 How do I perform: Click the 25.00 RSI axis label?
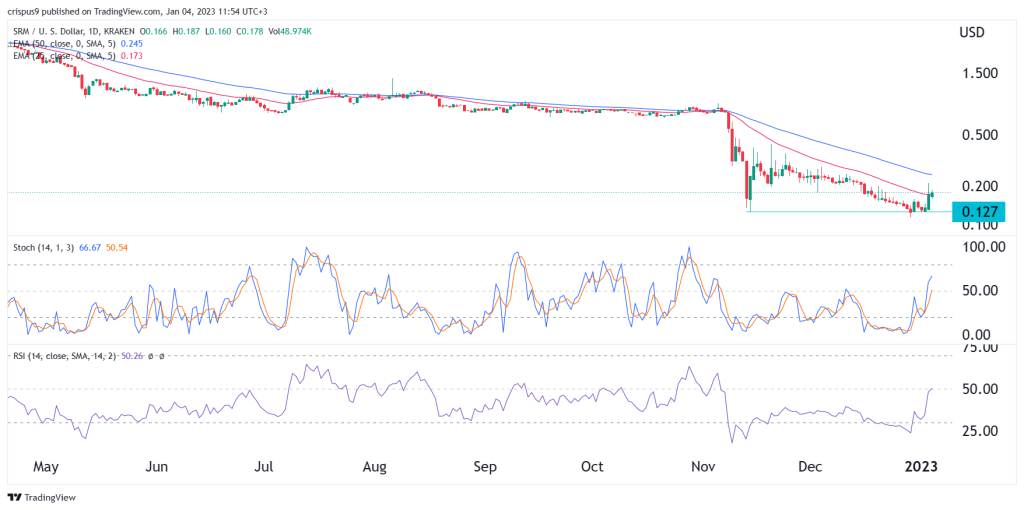(980, 431)
